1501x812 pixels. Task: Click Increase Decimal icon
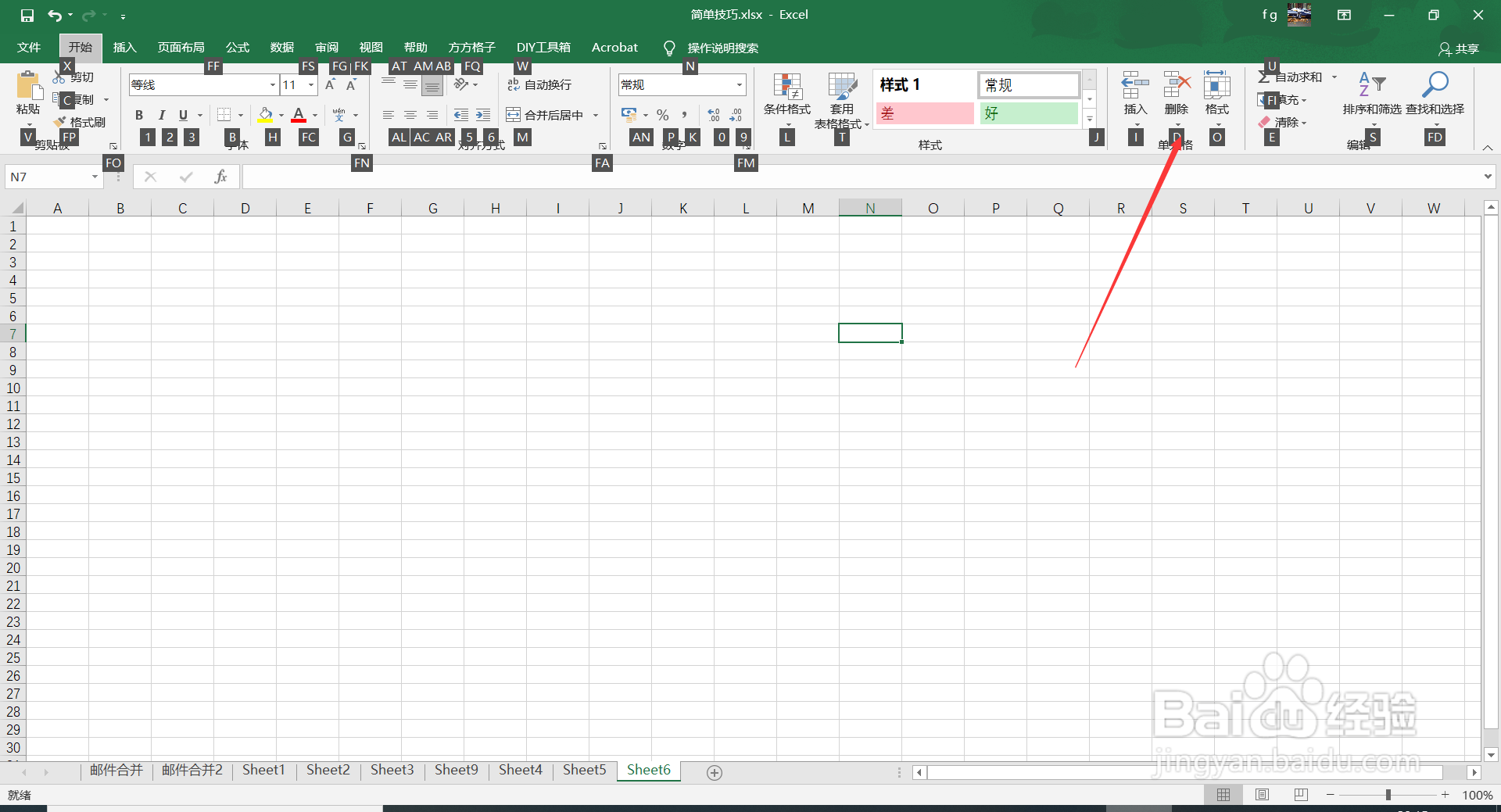click(x=713, y=115)
